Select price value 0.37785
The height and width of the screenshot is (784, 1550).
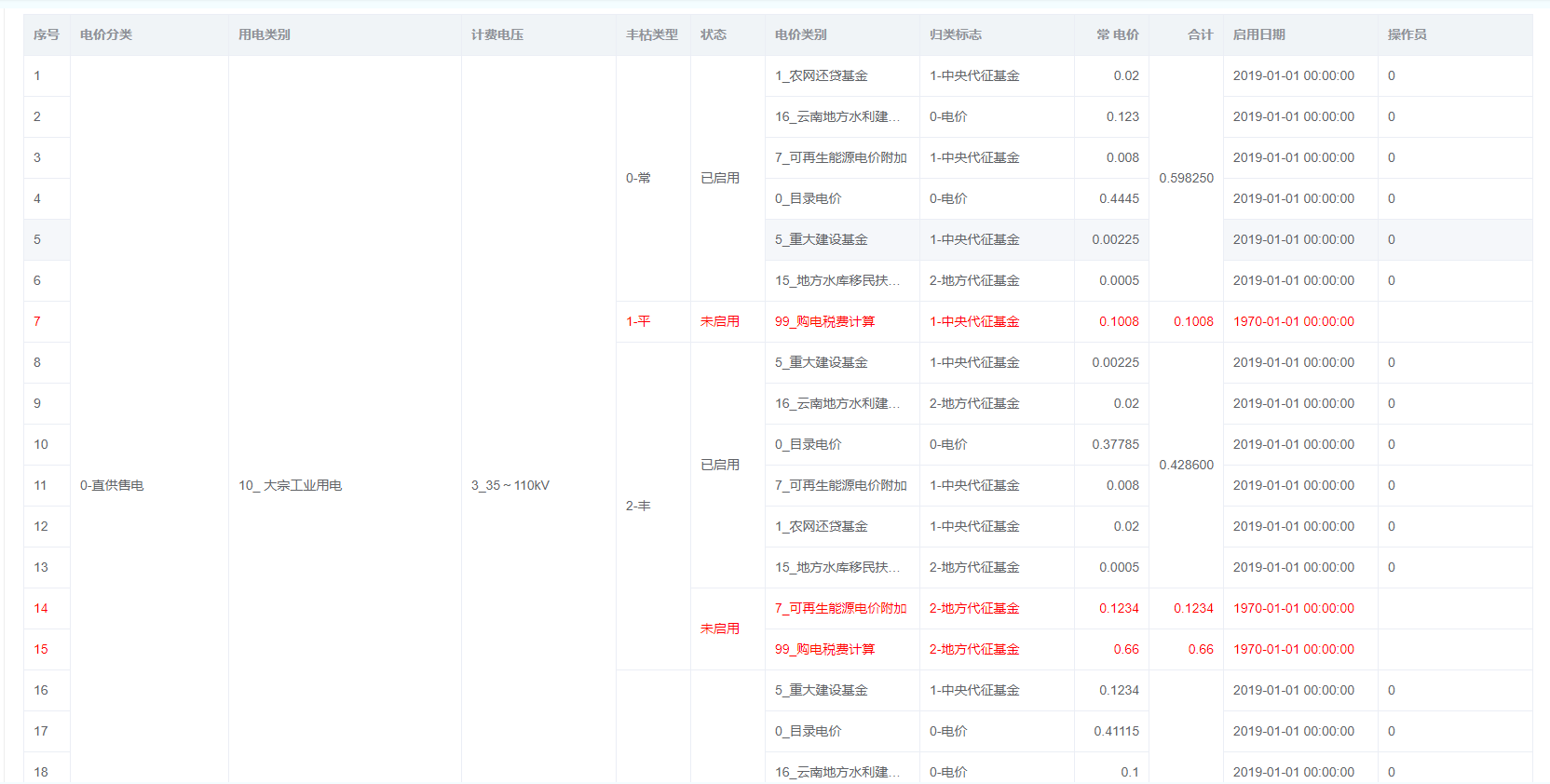(x=1116, y=444)
